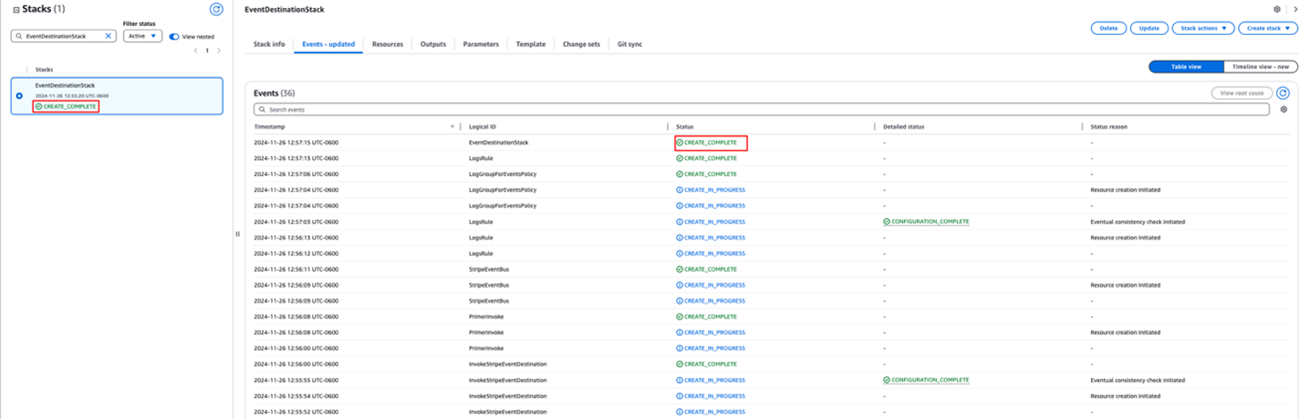Open the Events - updated tab
This screenshot has width=1299, height=419.
(x=329, y=44)
